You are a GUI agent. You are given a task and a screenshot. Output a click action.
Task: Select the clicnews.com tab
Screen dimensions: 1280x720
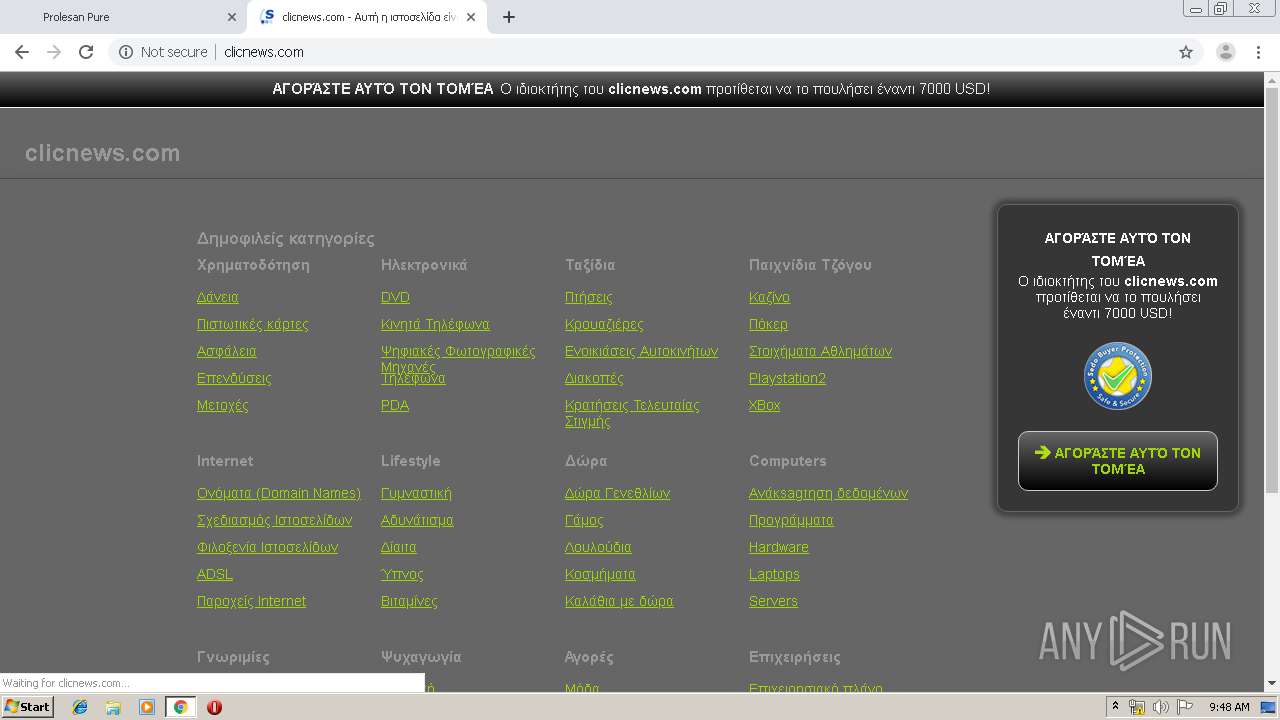click(367, 17)
